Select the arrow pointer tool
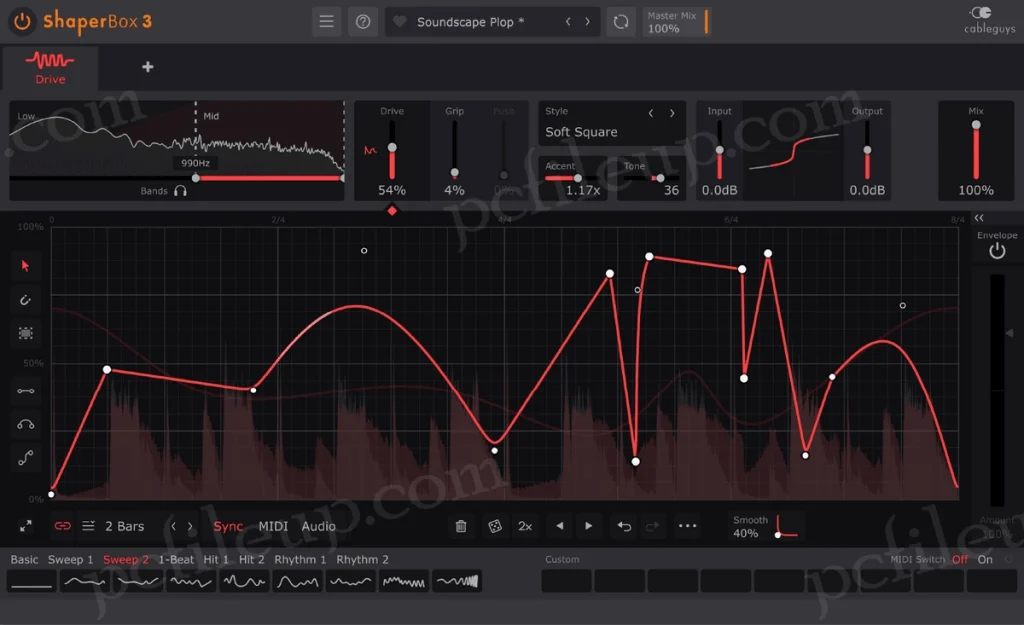 click(x=26, y=265)
